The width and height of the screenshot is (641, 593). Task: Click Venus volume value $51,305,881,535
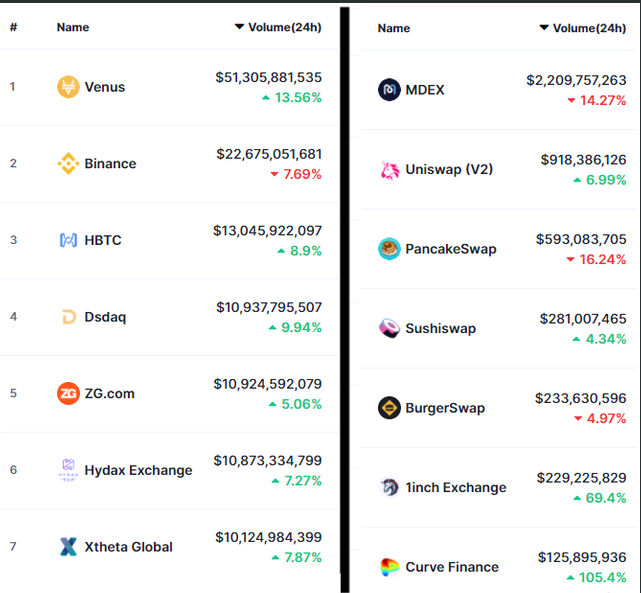(x=269, y=77)
